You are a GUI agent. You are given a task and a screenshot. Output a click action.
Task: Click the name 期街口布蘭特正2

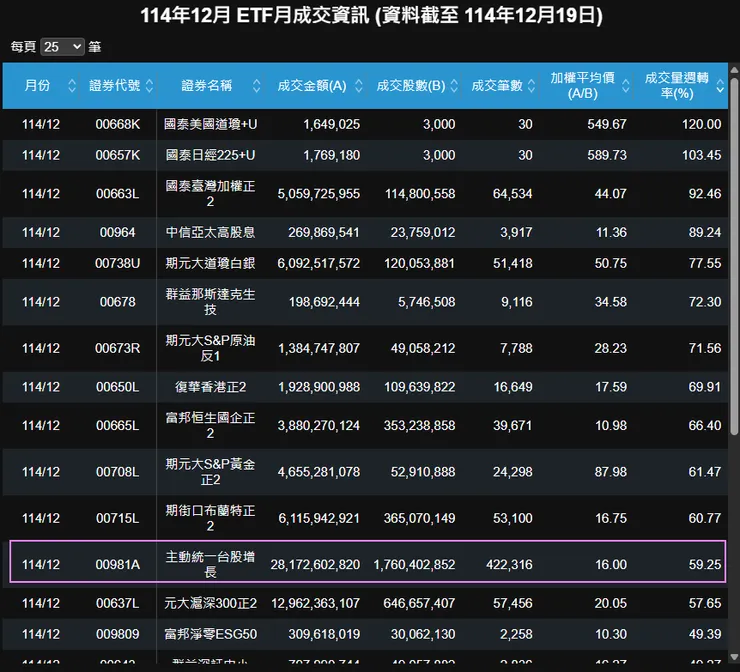[210, 518]
